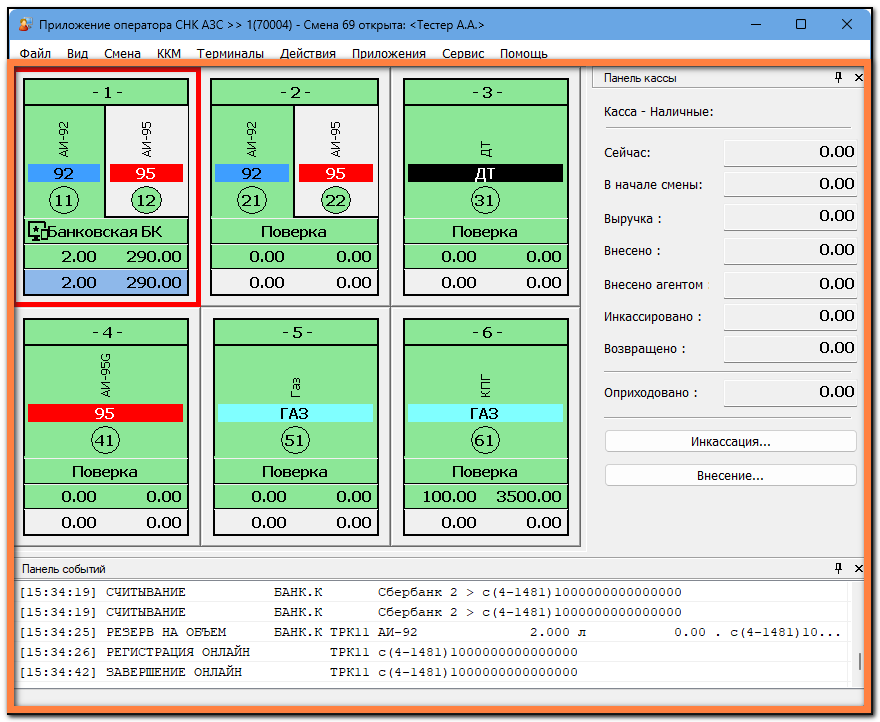Screen dimensions: 880x722
Task: Click the bank card icon on pump 1
Action: [x=38, y=231]
